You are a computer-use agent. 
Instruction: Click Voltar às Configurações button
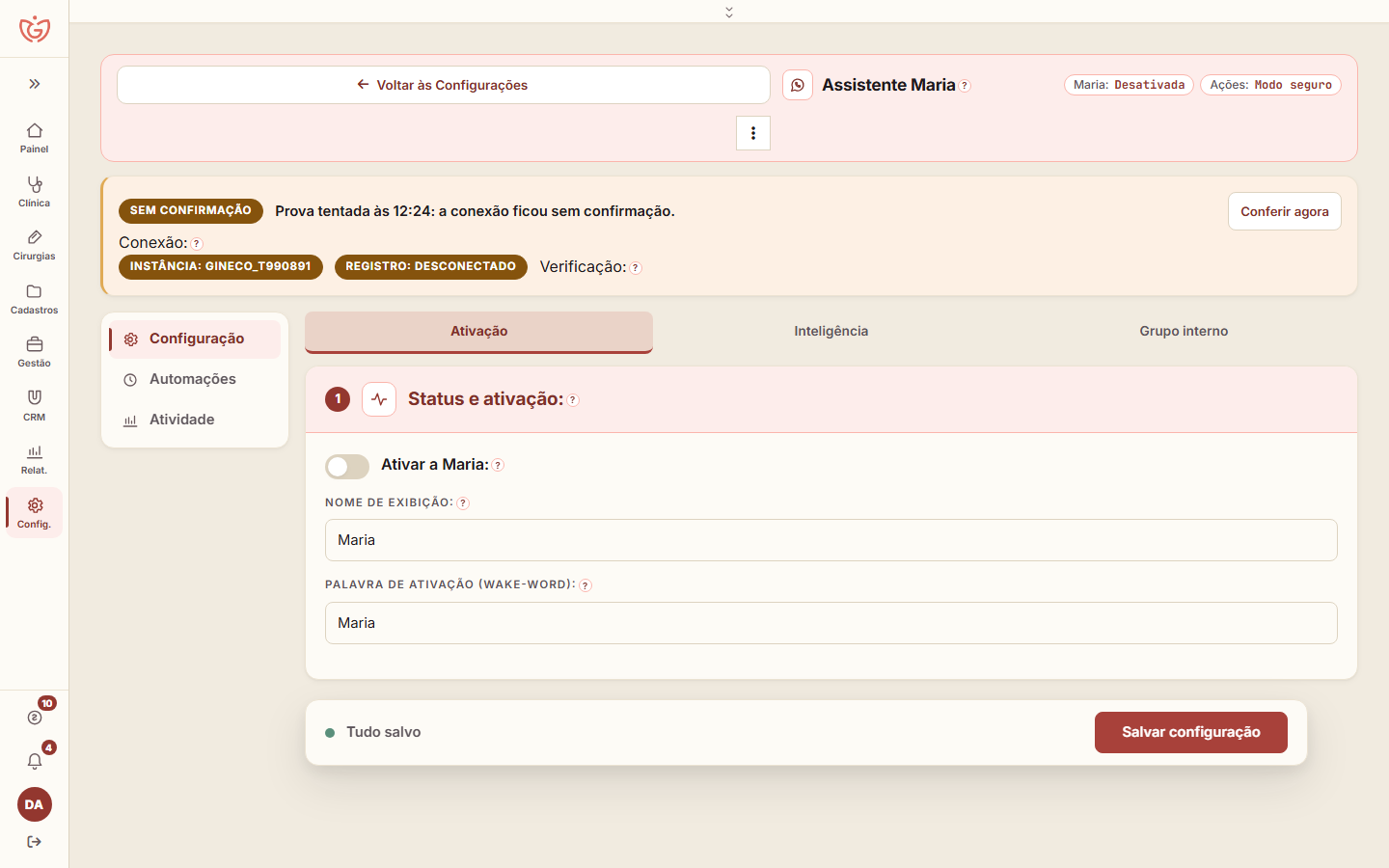(444, 85)
